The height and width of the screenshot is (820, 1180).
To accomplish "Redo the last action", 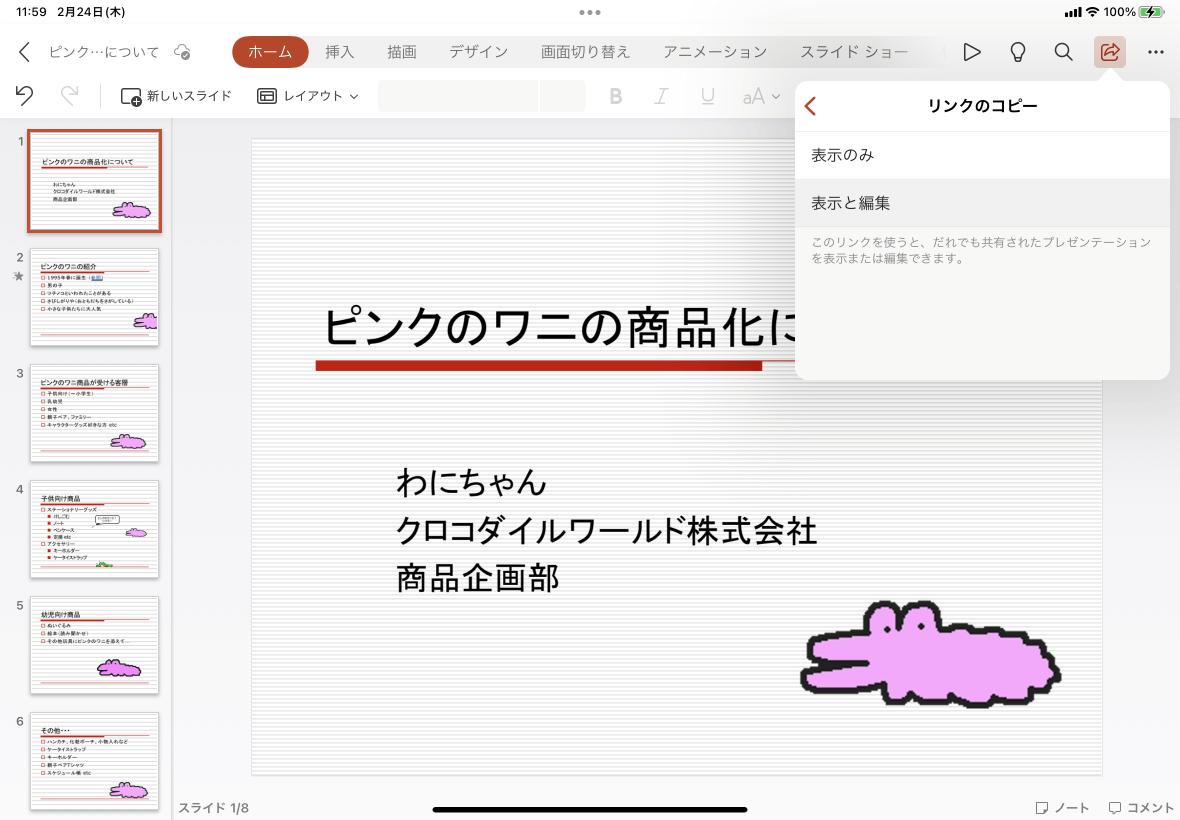I will (x=69, y=96).
